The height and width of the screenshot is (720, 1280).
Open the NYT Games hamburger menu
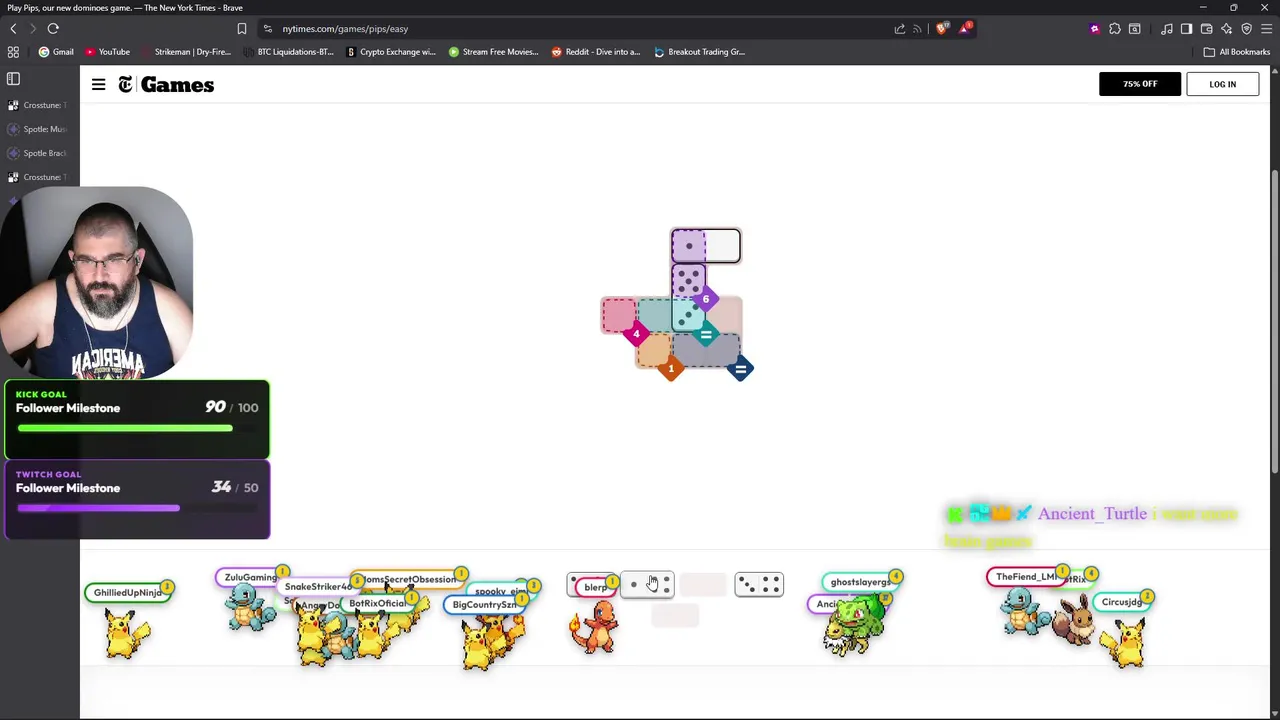click(98, 85)
